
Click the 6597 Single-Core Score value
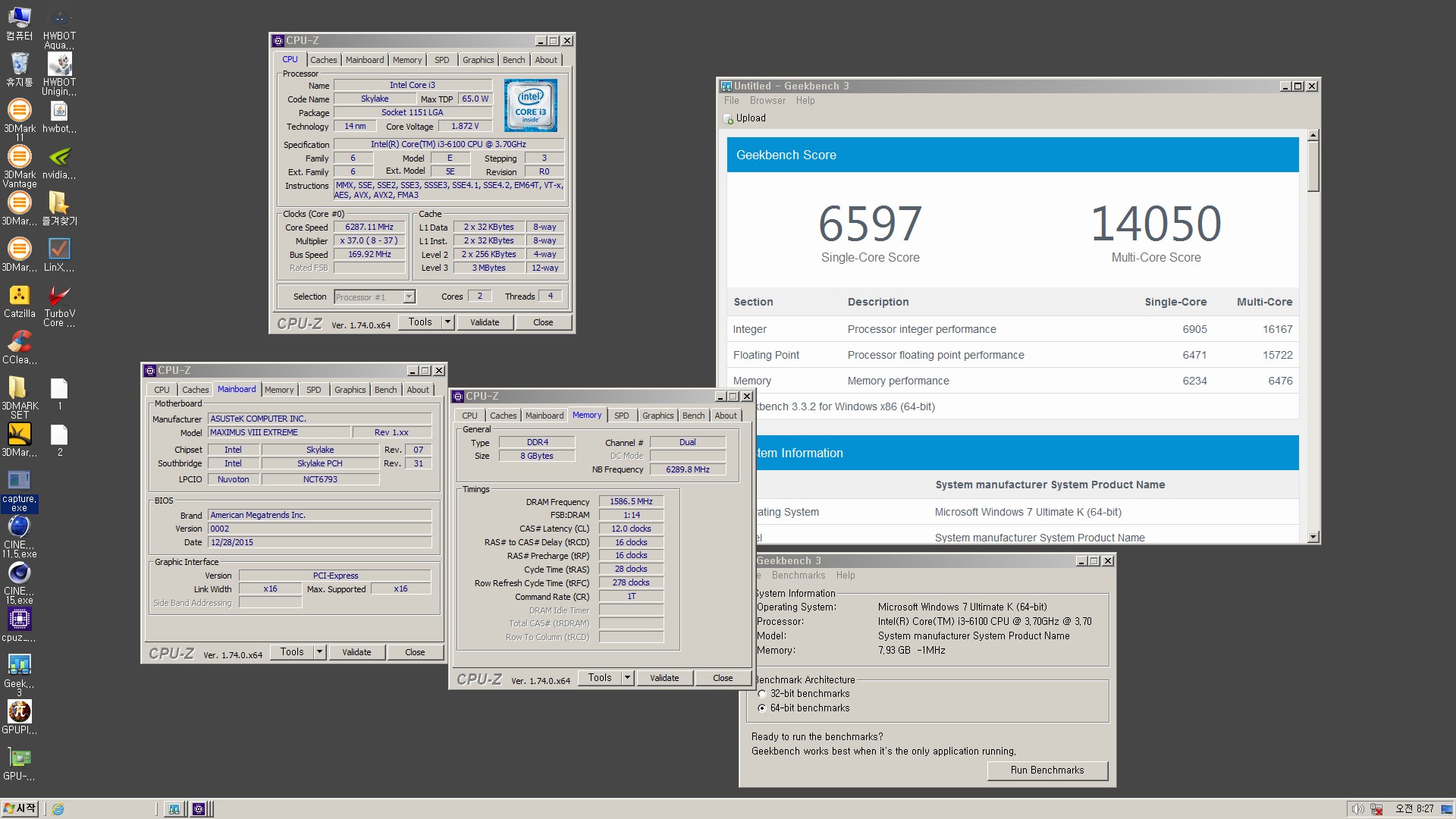870,224
